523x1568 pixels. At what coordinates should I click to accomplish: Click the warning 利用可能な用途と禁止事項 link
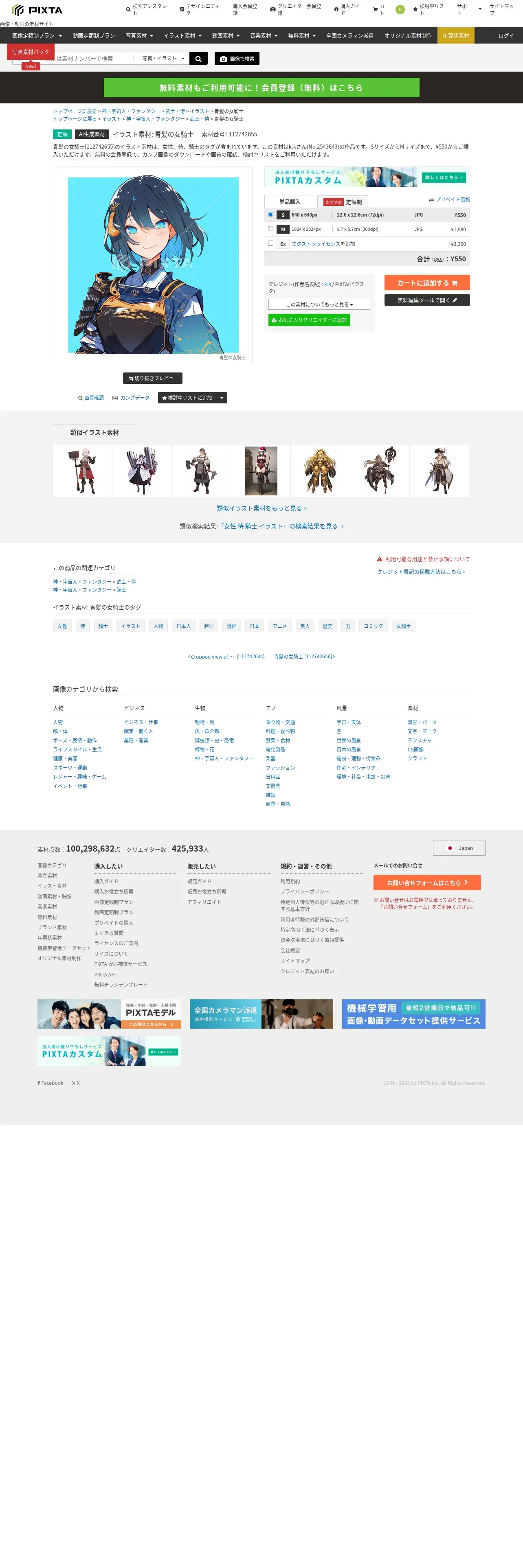[x=423, y=559]
